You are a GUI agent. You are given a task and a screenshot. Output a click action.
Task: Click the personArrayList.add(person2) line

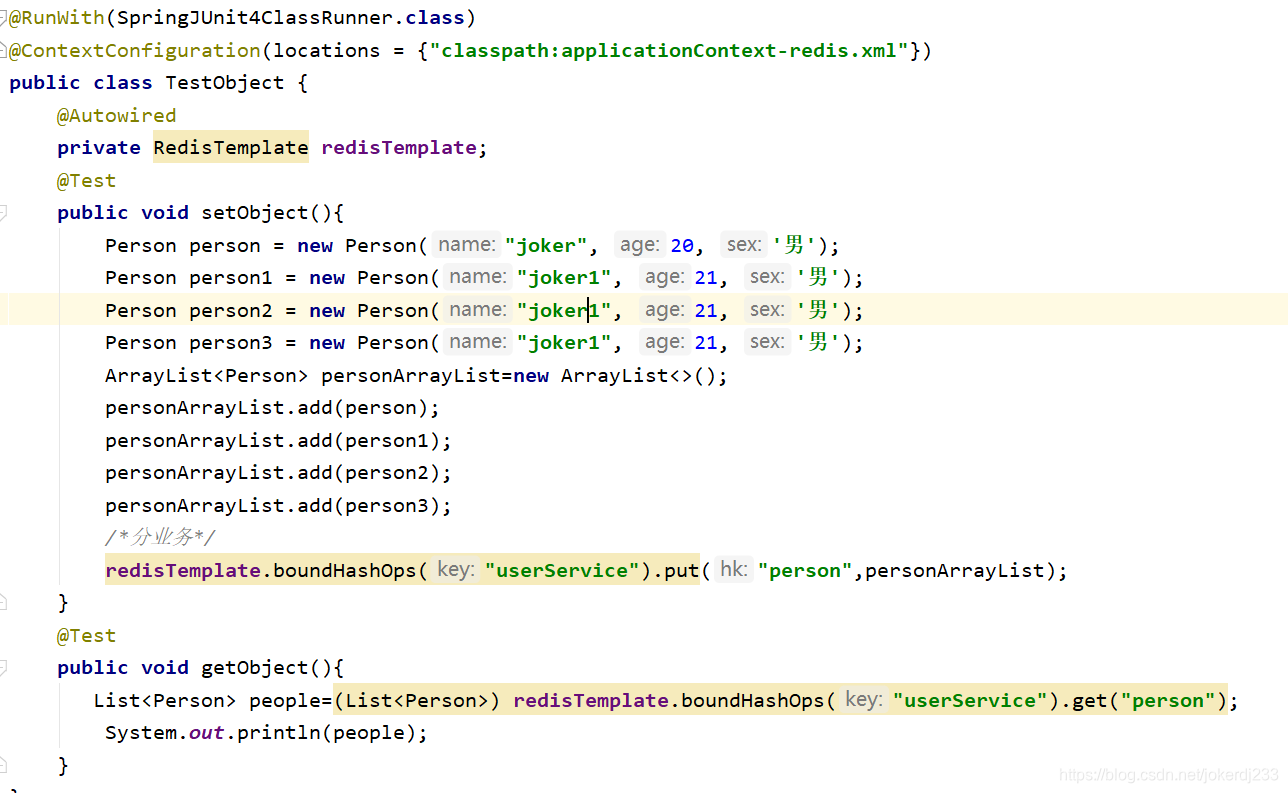coord(278,472)
